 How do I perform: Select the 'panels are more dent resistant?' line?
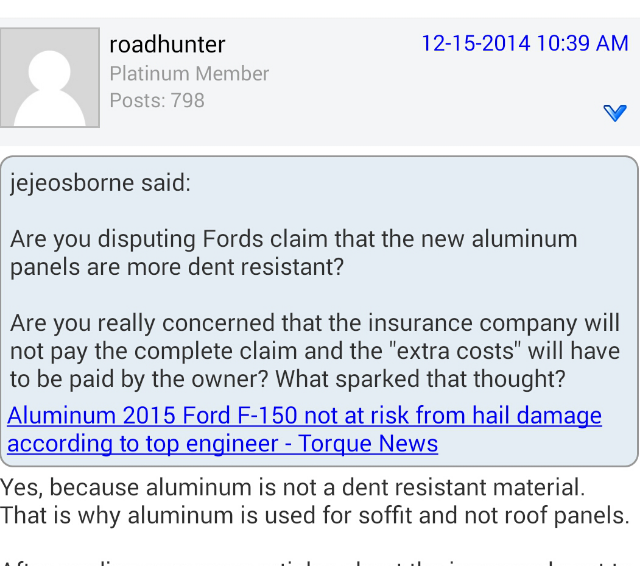177,267
